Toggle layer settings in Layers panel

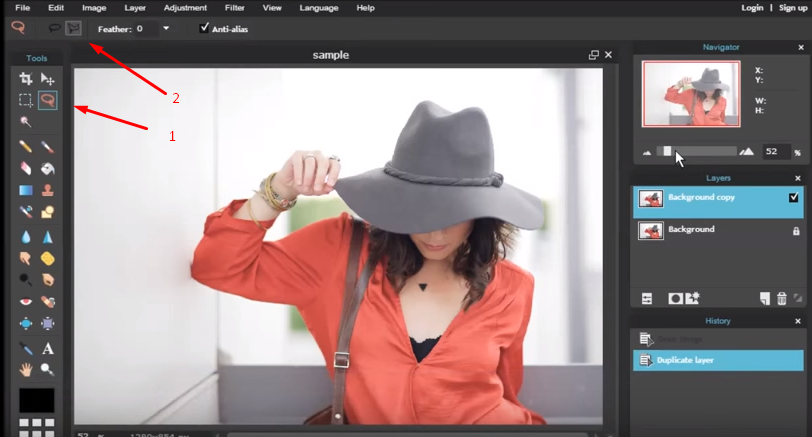647,299
